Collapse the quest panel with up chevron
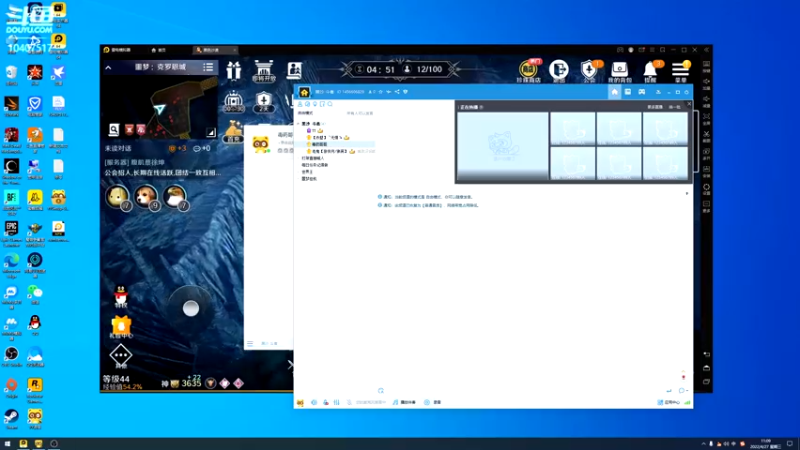 (x=108, y=67)
